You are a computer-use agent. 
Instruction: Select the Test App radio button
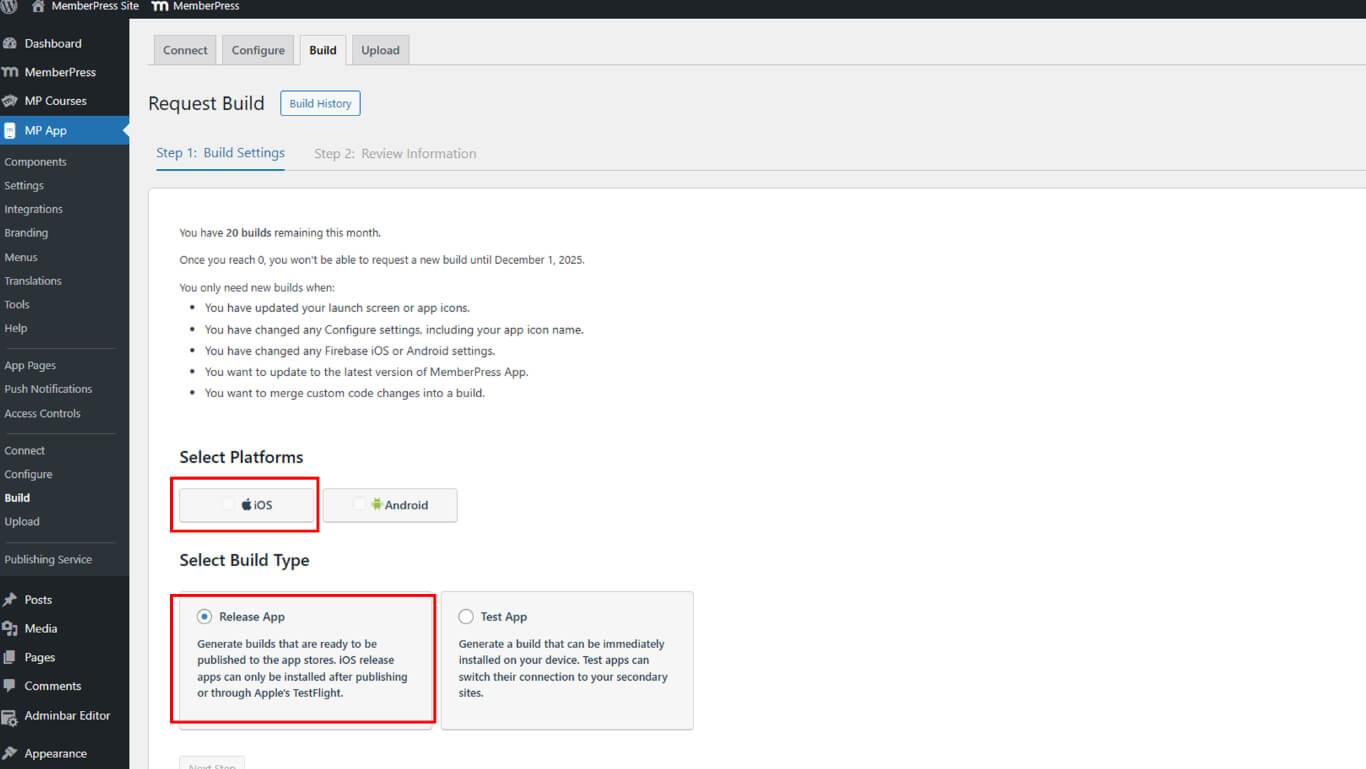(466, 617)
